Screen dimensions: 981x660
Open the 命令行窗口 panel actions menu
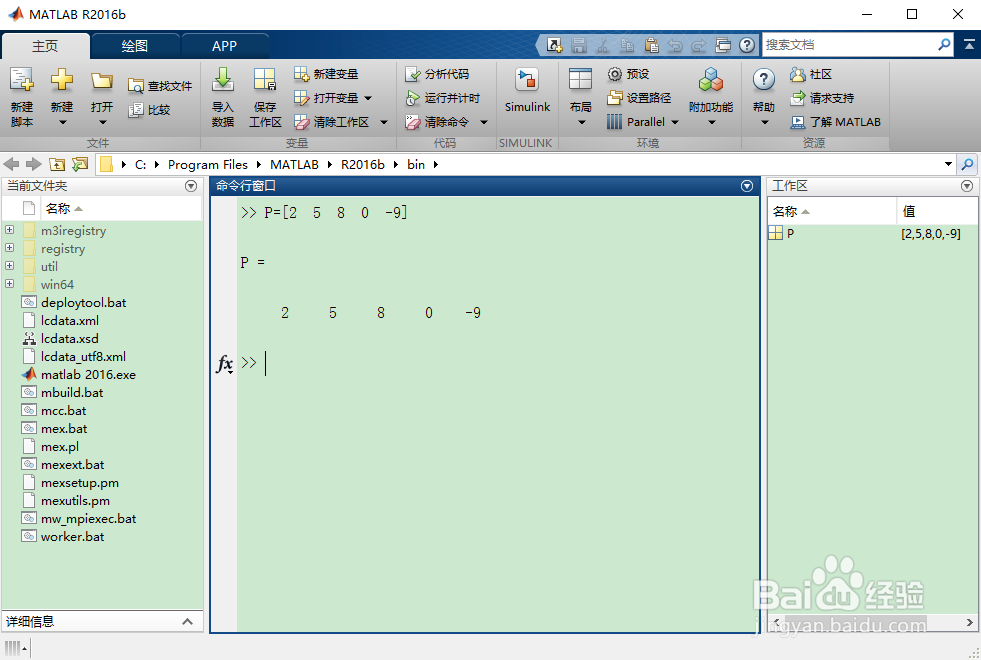[746, 186]
